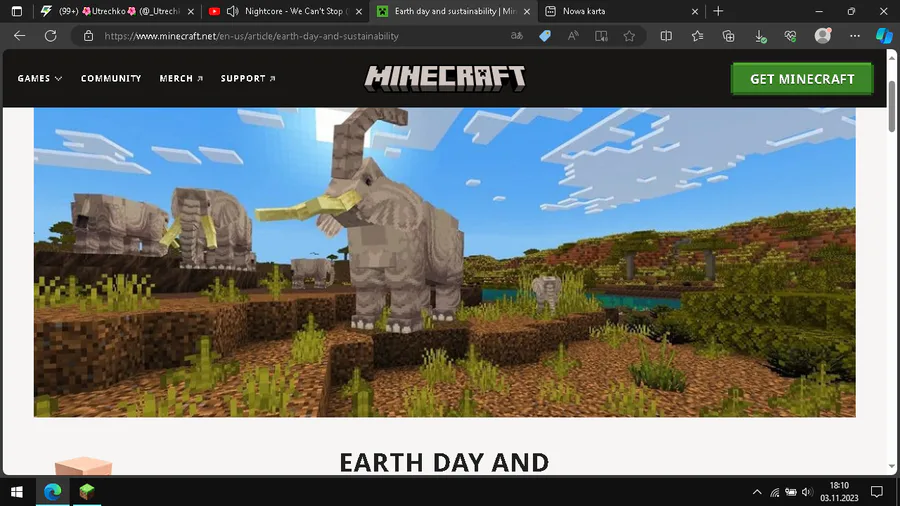Mute the Nightcore tab speaker icon
Image resolution: width=900 pixels, height=506 pixels.
point(232,11)
